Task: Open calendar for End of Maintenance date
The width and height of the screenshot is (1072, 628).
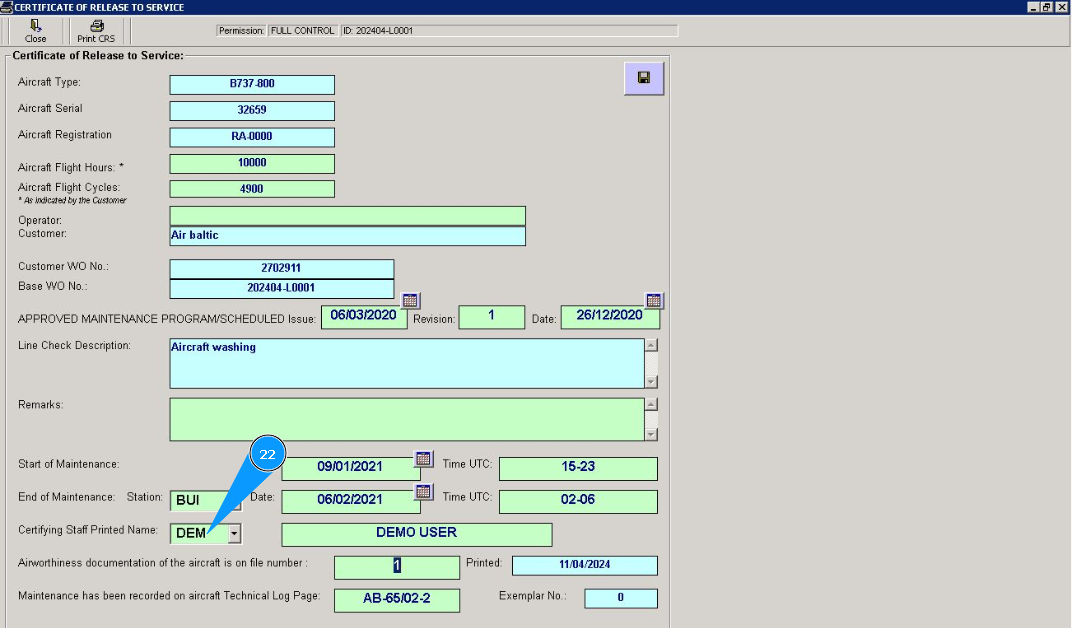Action: pyautogui.click(x=424, y=491)
